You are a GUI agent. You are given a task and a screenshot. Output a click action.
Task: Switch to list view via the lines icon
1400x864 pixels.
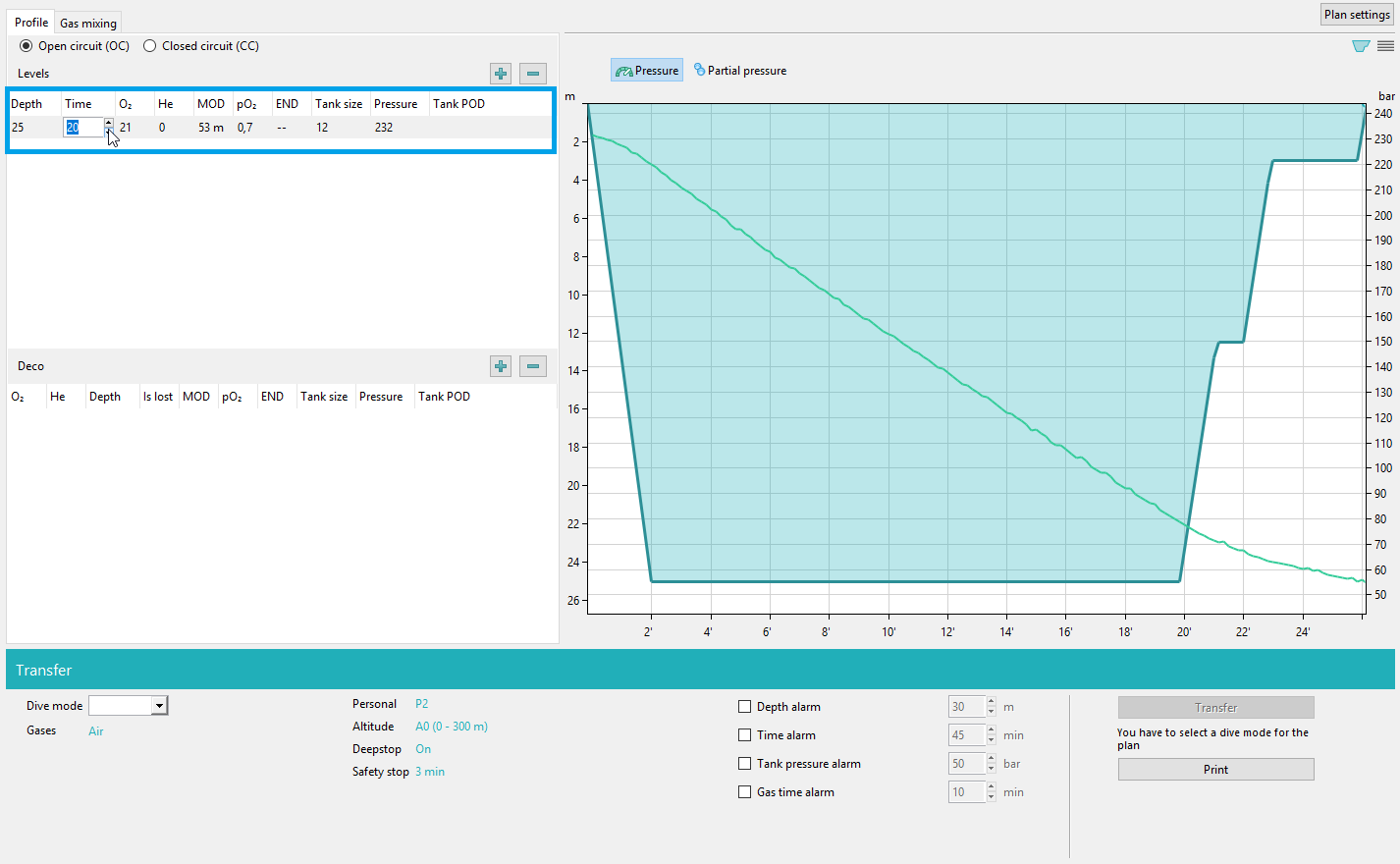pos(1385,46)
